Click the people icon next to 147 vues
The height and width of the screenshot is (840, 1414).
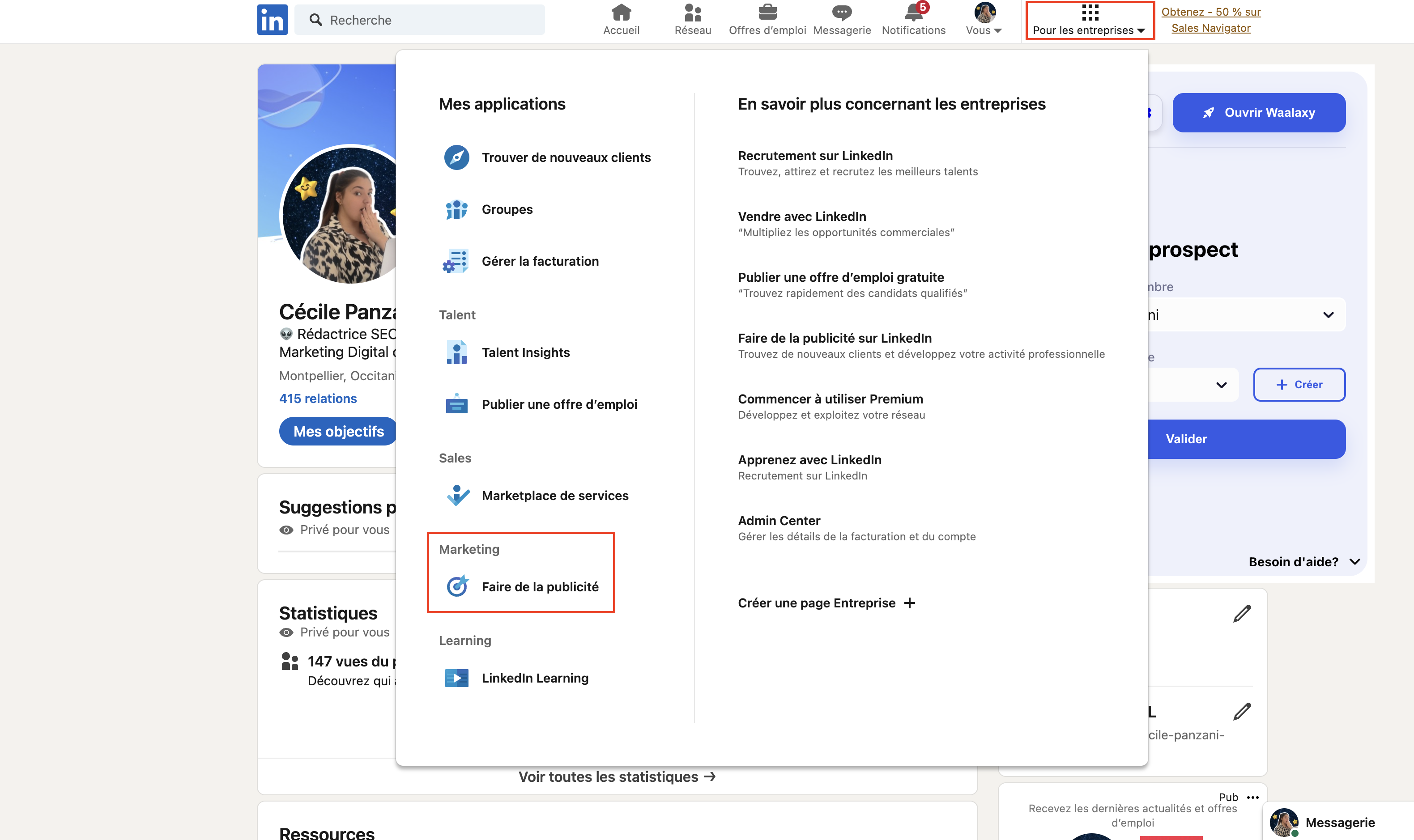(x=290, y=661)
